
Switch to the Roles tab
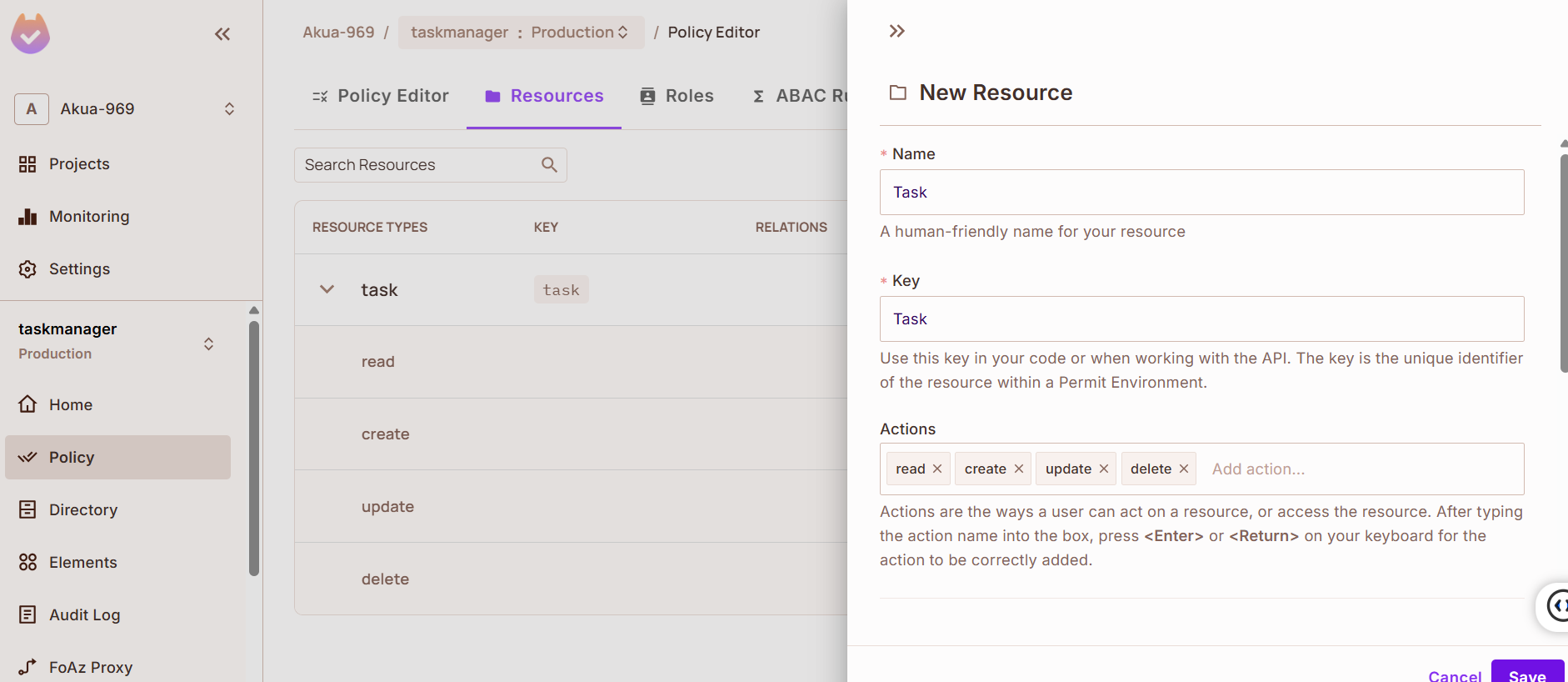point(677,96)
